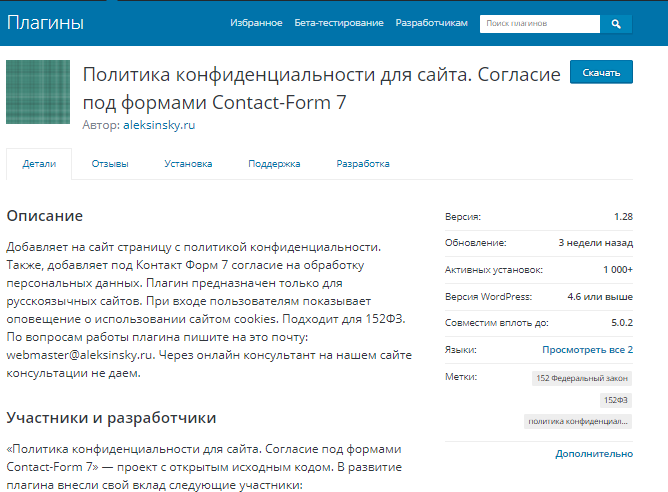Open author link aleksinsky.ru
668x492 pixels.
tap(159, 125)
